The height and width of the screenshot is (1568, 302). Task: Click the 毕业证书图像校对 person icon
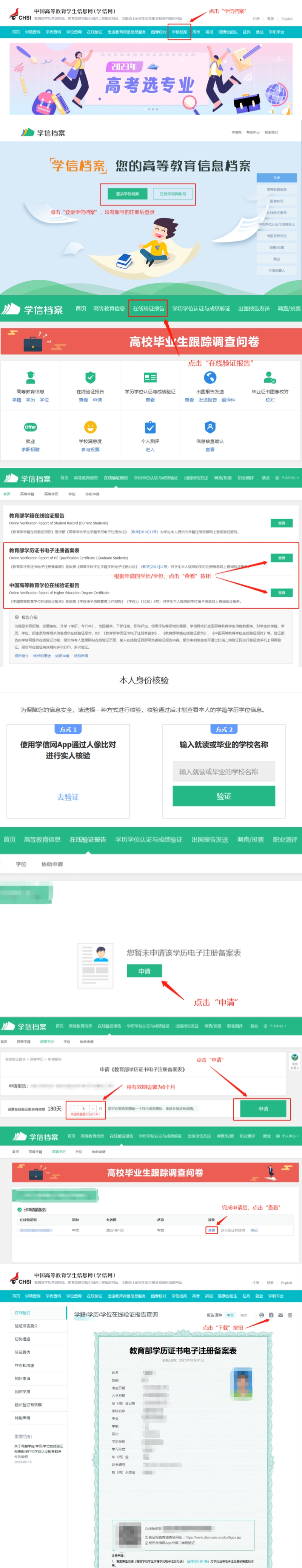click(270, 378)
